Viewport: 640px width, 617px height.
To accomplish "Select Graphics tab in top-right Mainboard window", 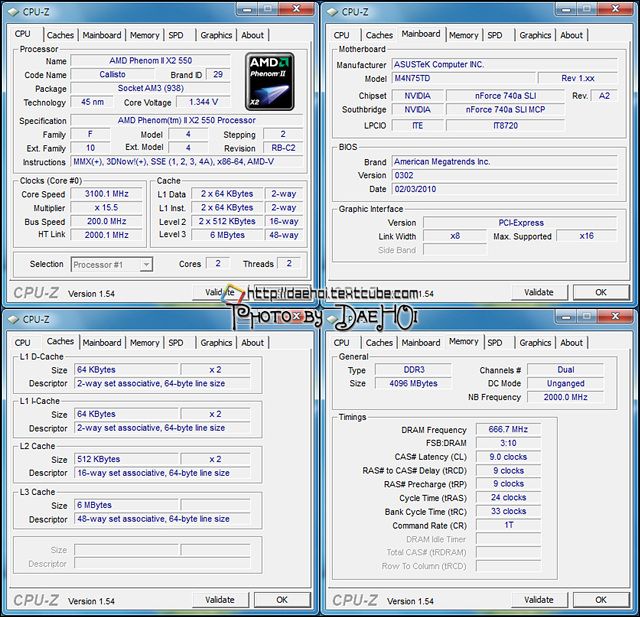I will pos(535,35).
